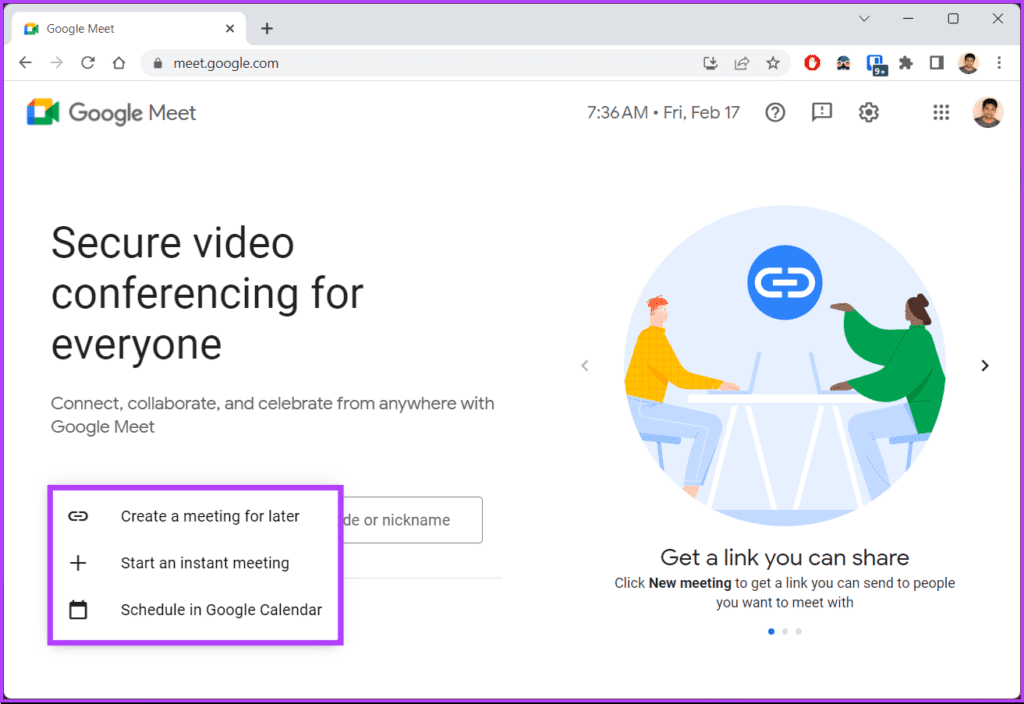Open the red Opera-style extension icon
This screenshot has width=1024, height=704.
pos(812,63)
